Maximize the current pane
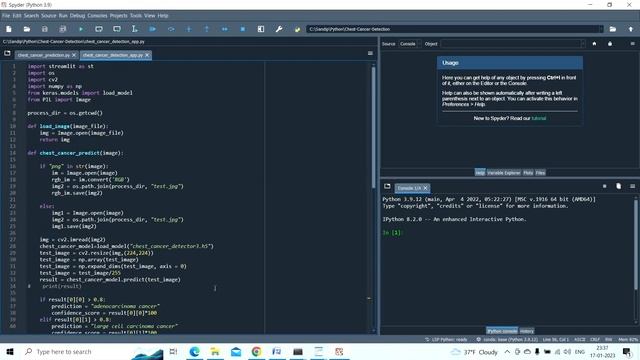The height and width of the screenshot is (360, 640). pos(261,29)
